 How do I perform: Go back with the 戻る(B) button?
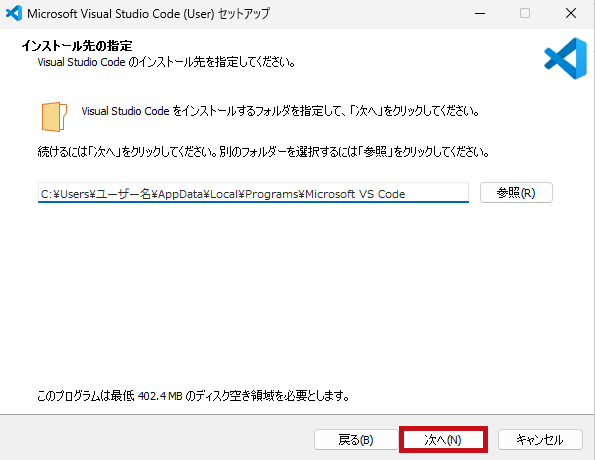click(356, 440)
